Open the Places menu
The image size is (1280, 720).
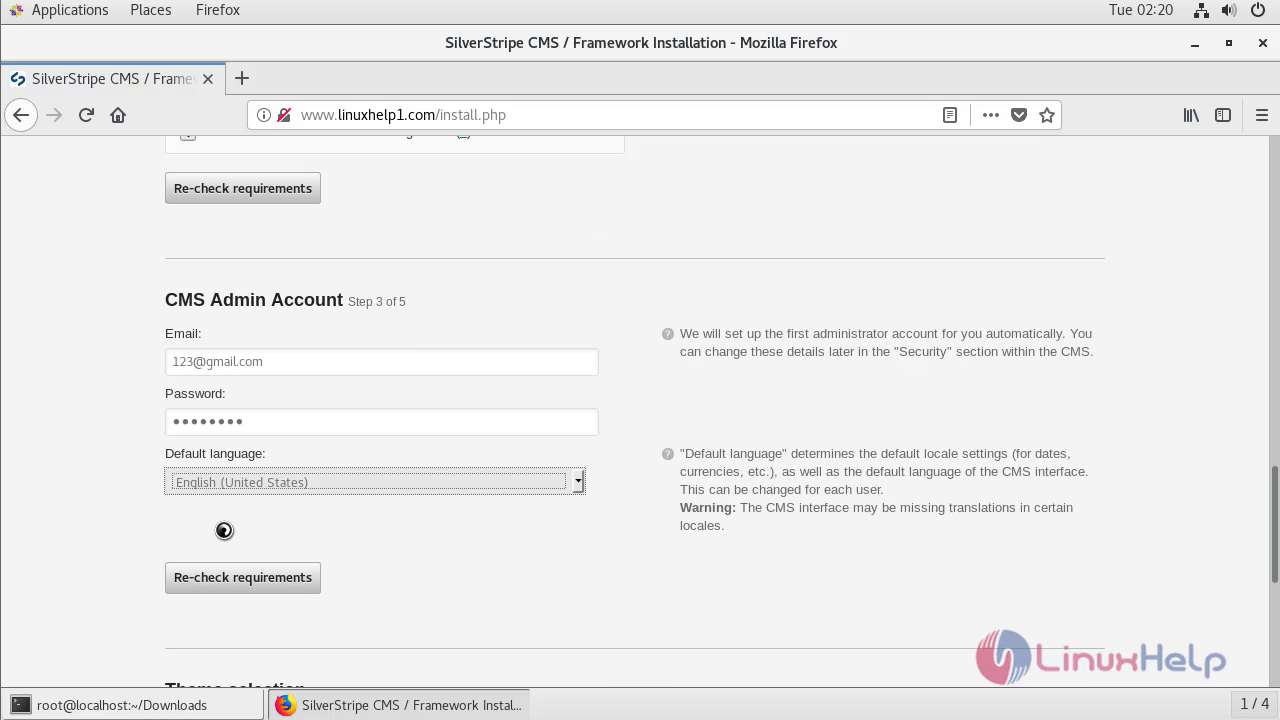[150, 10]
